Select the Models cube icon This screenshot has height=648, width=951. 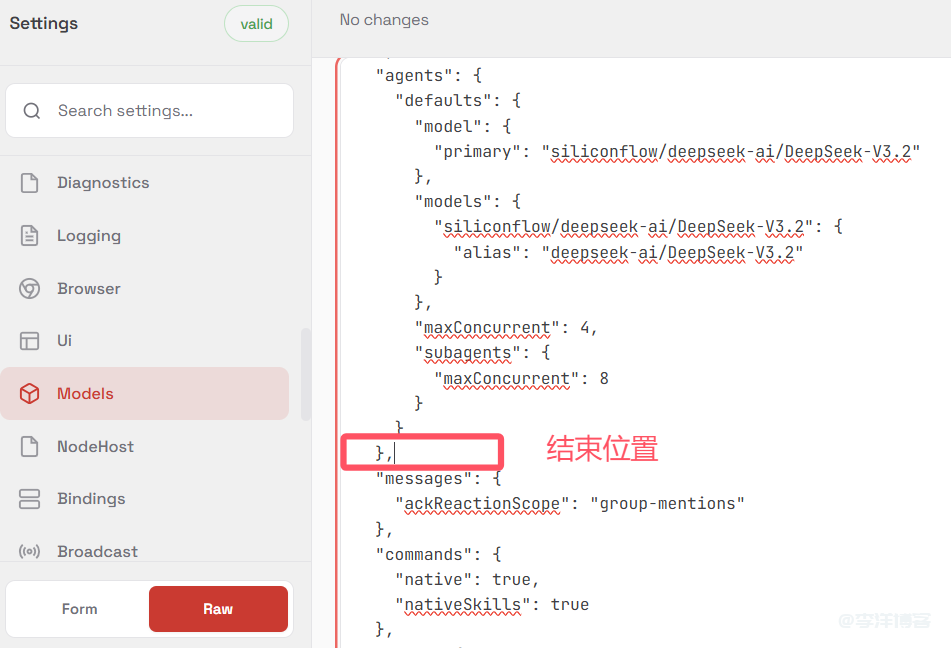click(x=29, y=393)
